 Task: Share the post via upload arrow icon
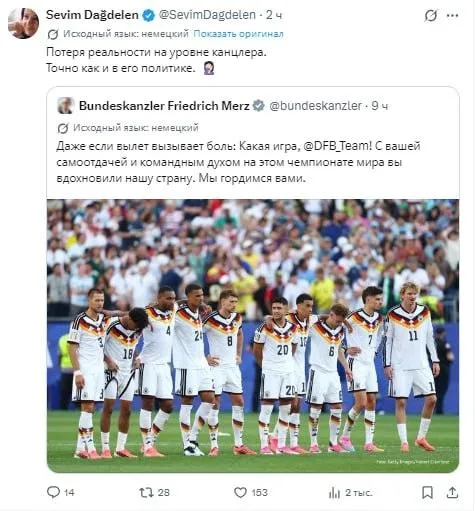click(x=452, y=492)
